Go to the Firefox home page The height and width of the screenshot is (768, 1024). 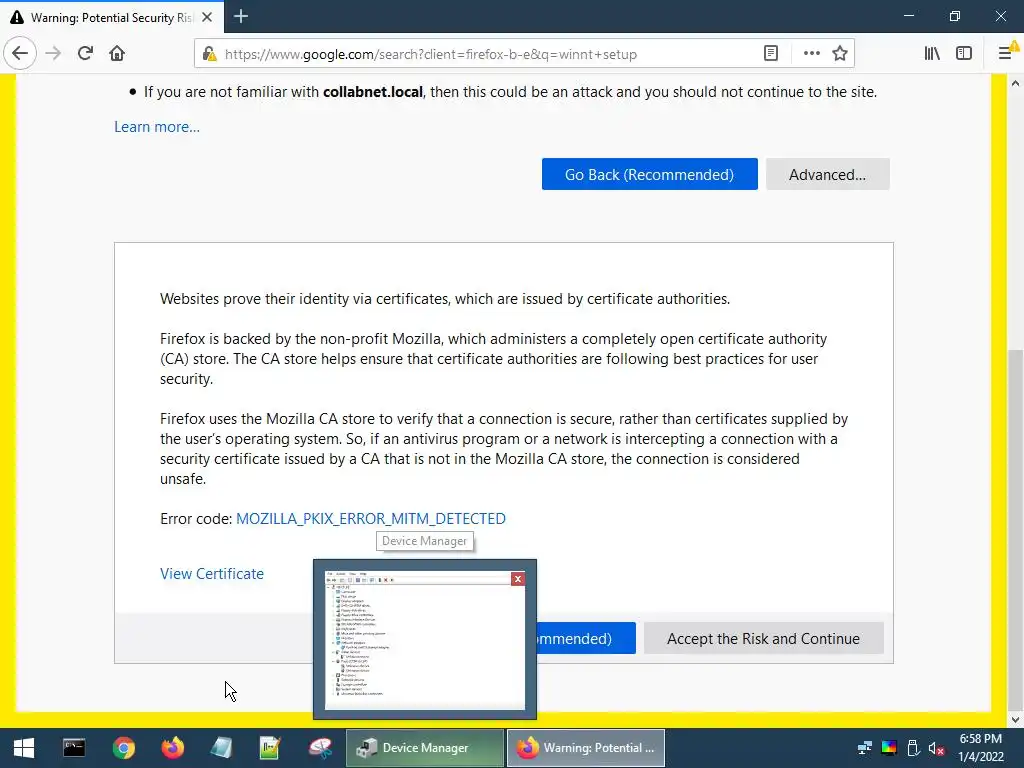[117, 54]
